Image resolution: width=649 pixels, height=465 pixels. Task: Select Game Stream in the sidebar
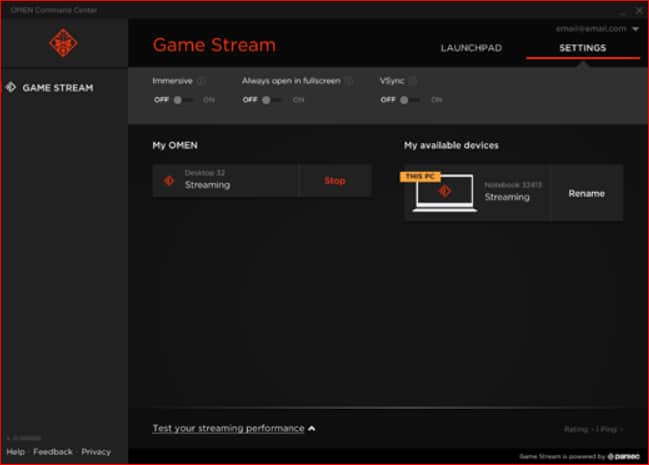point(57,87)
